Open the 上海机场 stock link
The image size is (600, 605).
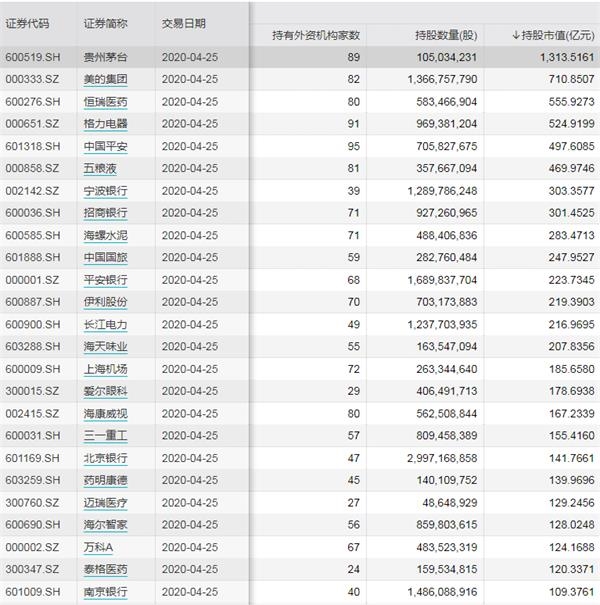(105, 369)
